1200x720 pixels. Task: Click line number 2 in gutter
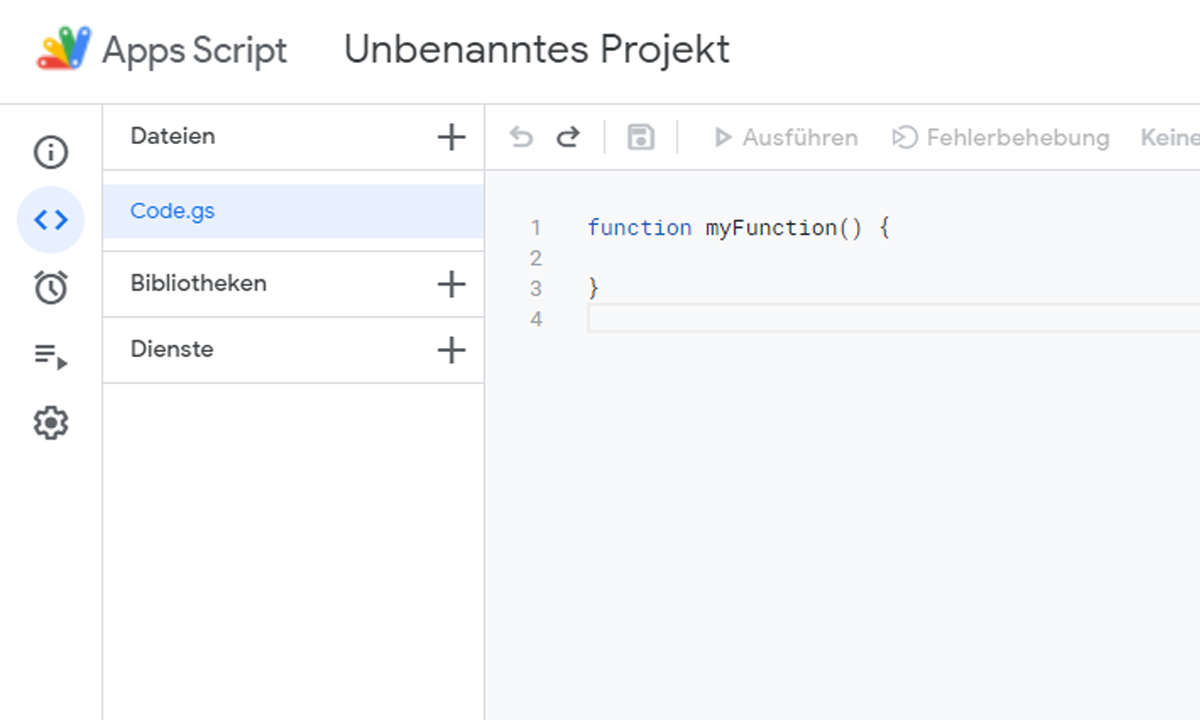point(536,258)
